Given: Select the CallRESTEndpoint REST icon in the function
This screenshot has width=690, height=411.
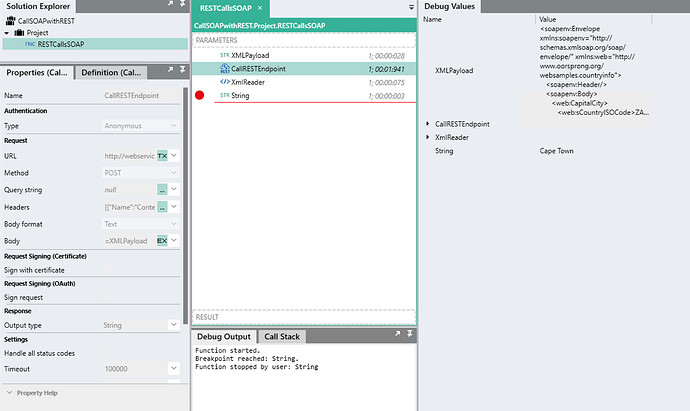Looking at the screenshot, I should click(x=225, y=69).
